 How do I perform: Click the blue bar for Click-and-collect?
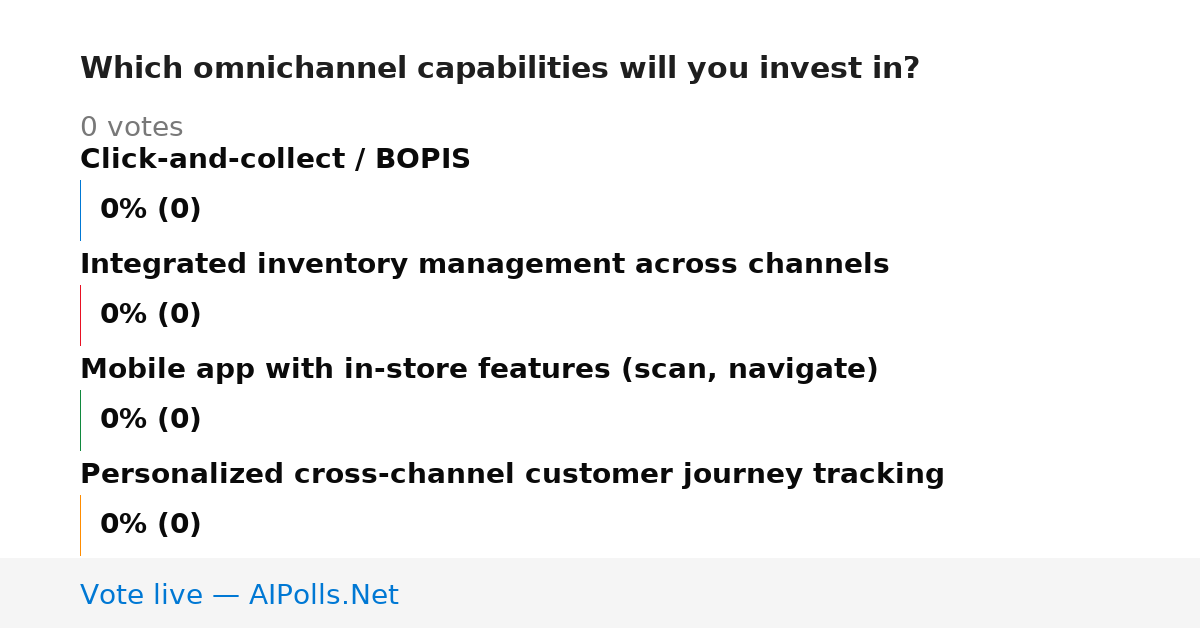pyautogui.click(x=80, y=210)
